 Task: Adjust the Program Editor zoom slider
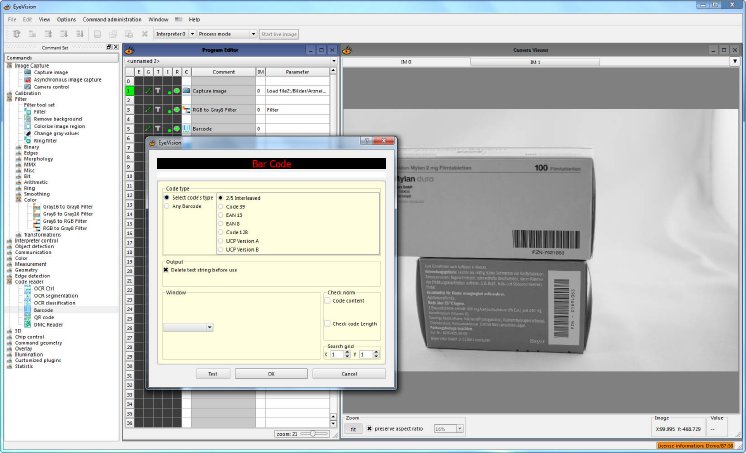tap(313, 434)
